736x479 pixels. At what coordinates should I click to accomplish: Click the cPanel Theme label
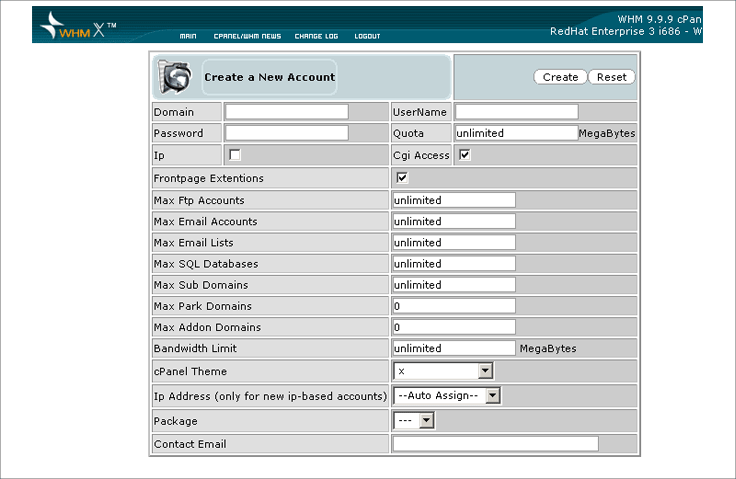(190, 371)
